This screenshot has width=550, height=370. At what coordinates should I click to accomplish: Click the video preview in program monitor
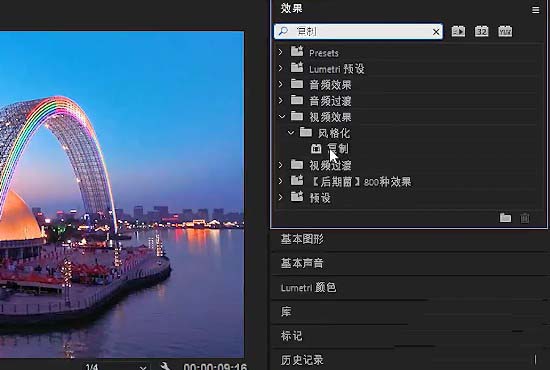click(122, 194)
